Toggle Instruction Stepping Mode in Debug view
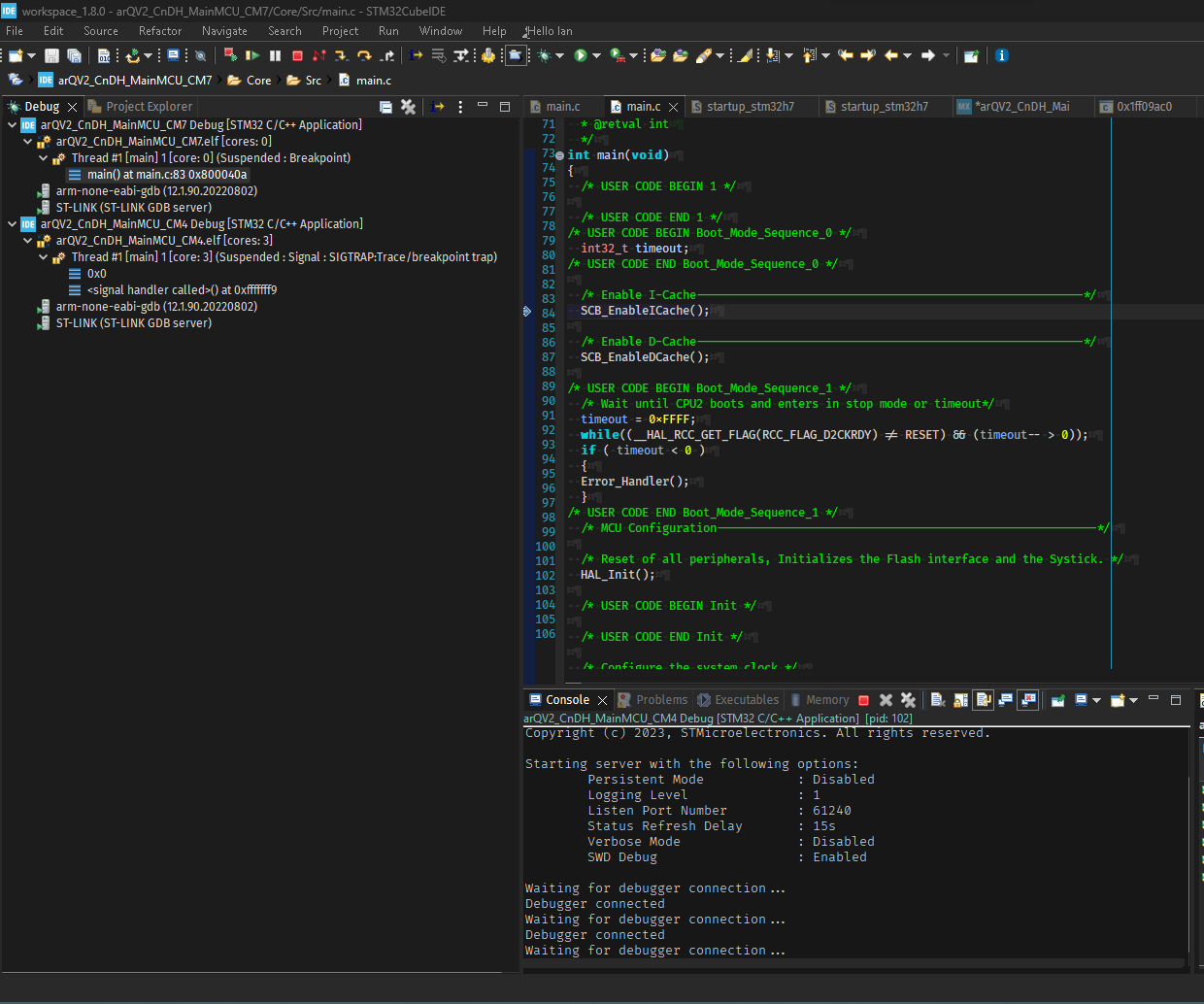 coord(438,107)
